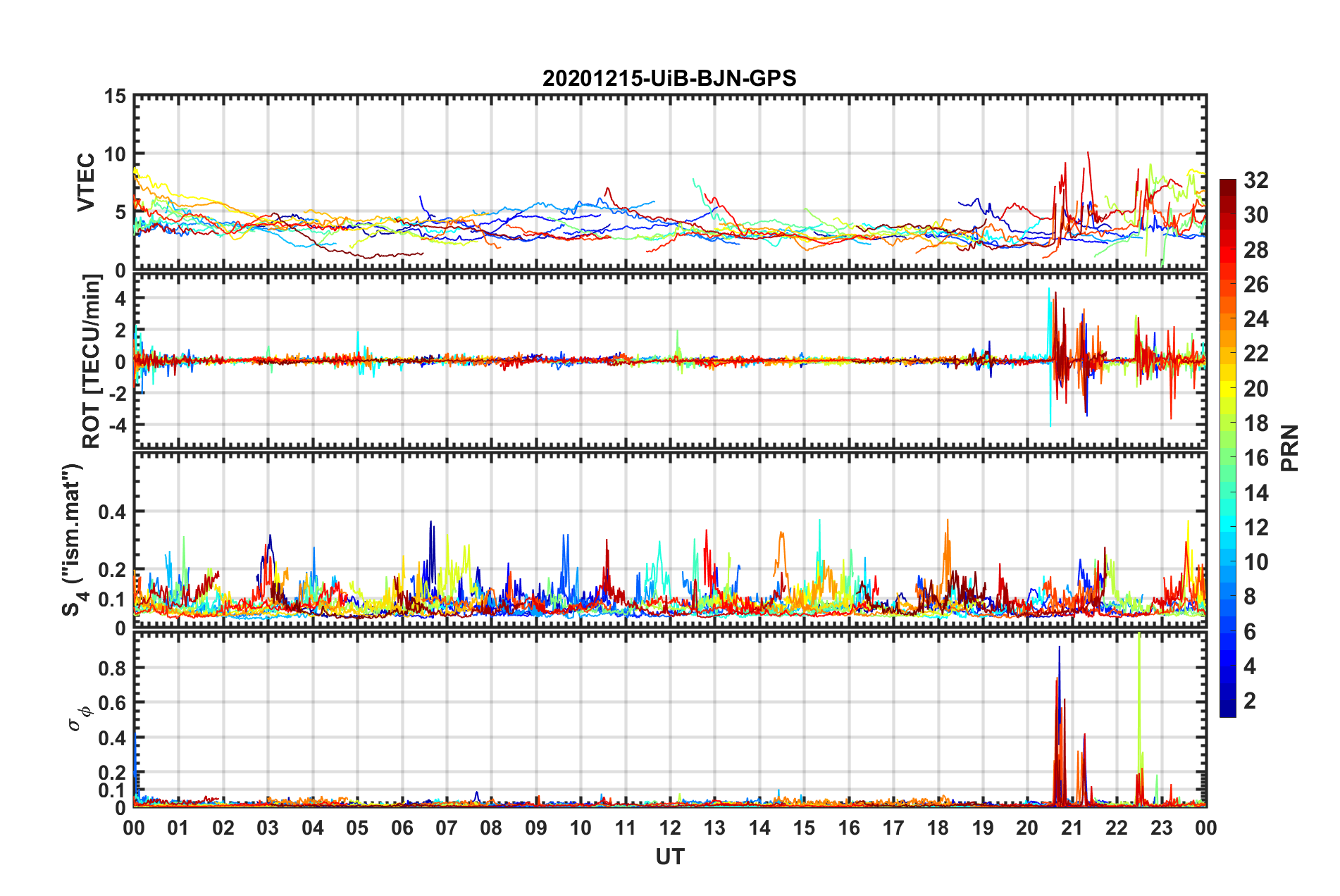
Task: Click inside the S4 scintillation plot panel
Action: pos(670,540)
